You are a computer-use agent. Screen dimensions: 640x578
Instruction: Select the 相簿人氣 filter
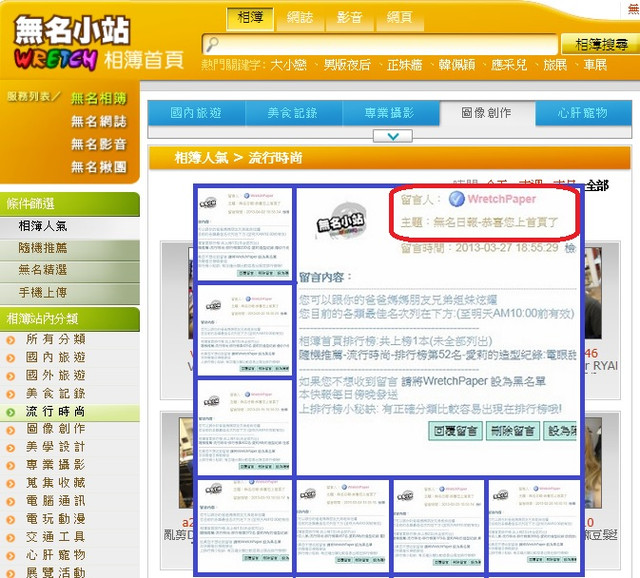[x=69, y=226]
